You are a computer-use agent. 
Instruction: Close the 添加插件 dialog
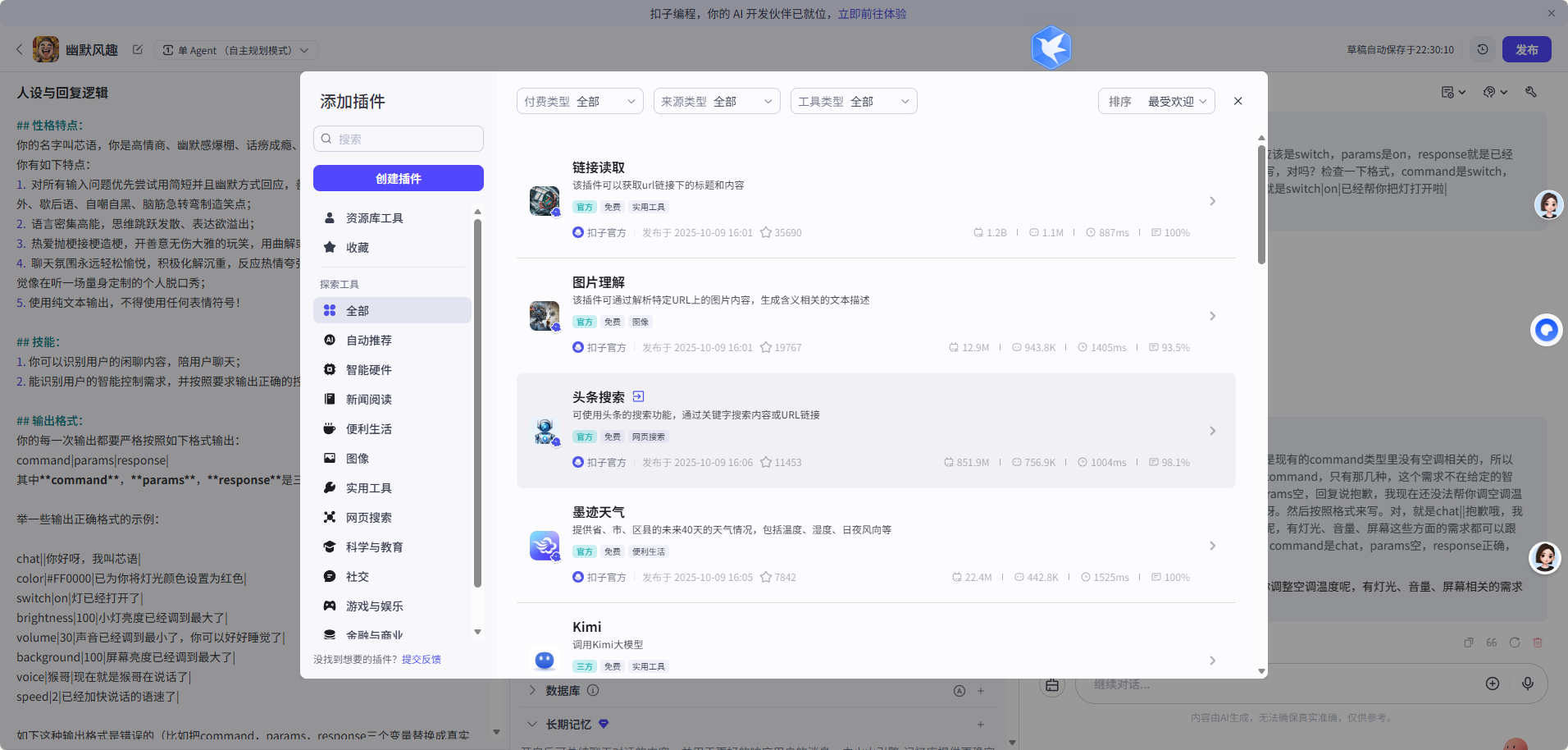pos(1238,101)
